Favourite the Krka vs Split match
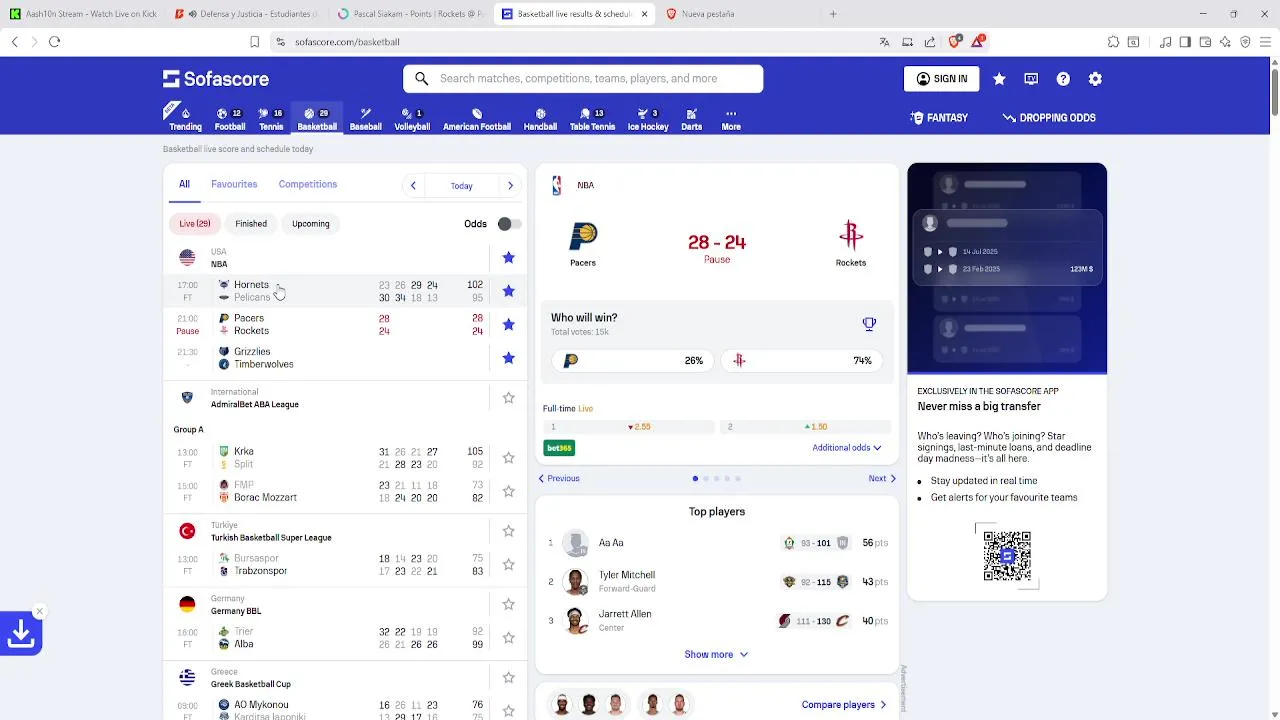1280x720 pixels. point(508,458)
